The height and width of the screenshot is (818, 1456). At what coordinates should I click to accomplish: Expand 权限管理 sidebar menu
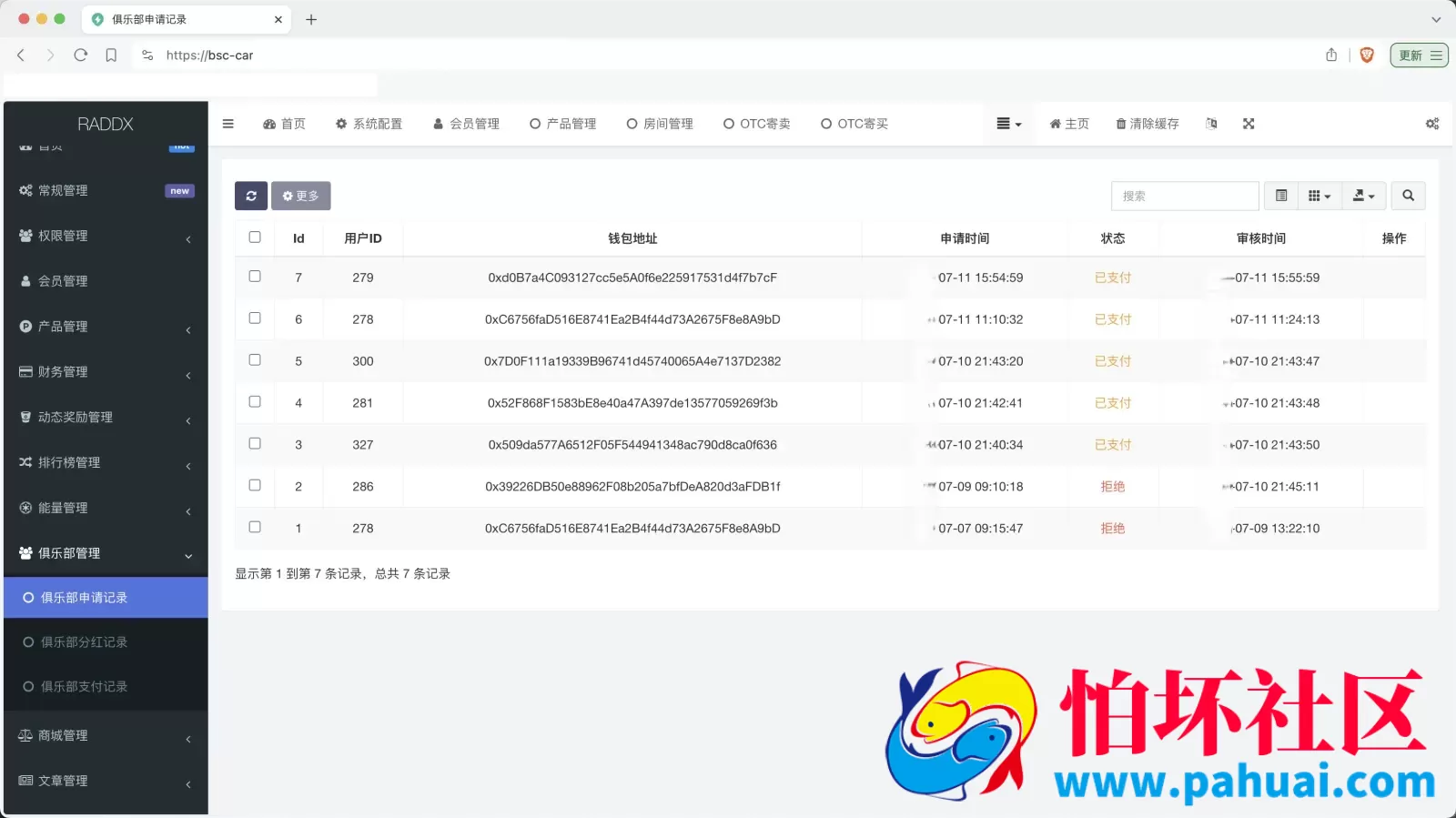pyautogui.click(x=106, y=236)
